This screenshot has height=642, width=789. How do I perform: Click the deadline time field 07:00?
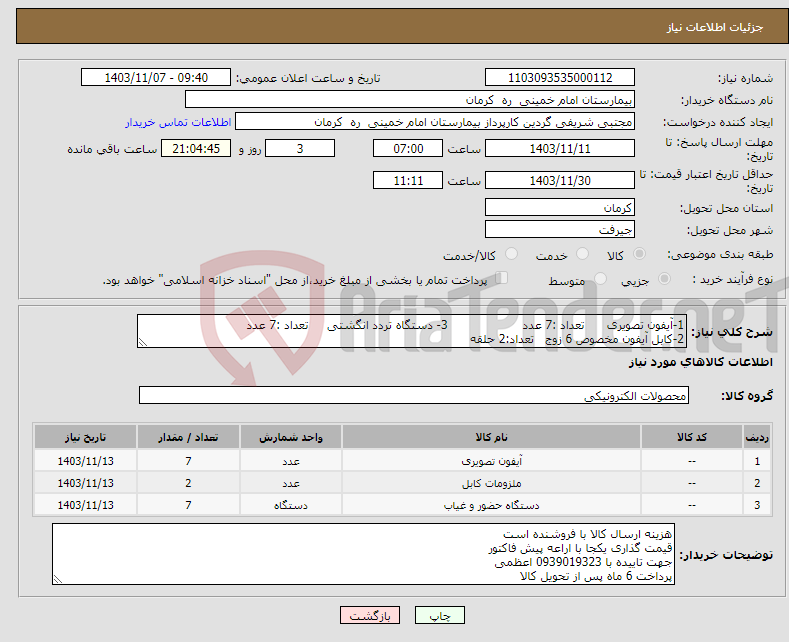point(408,148)
